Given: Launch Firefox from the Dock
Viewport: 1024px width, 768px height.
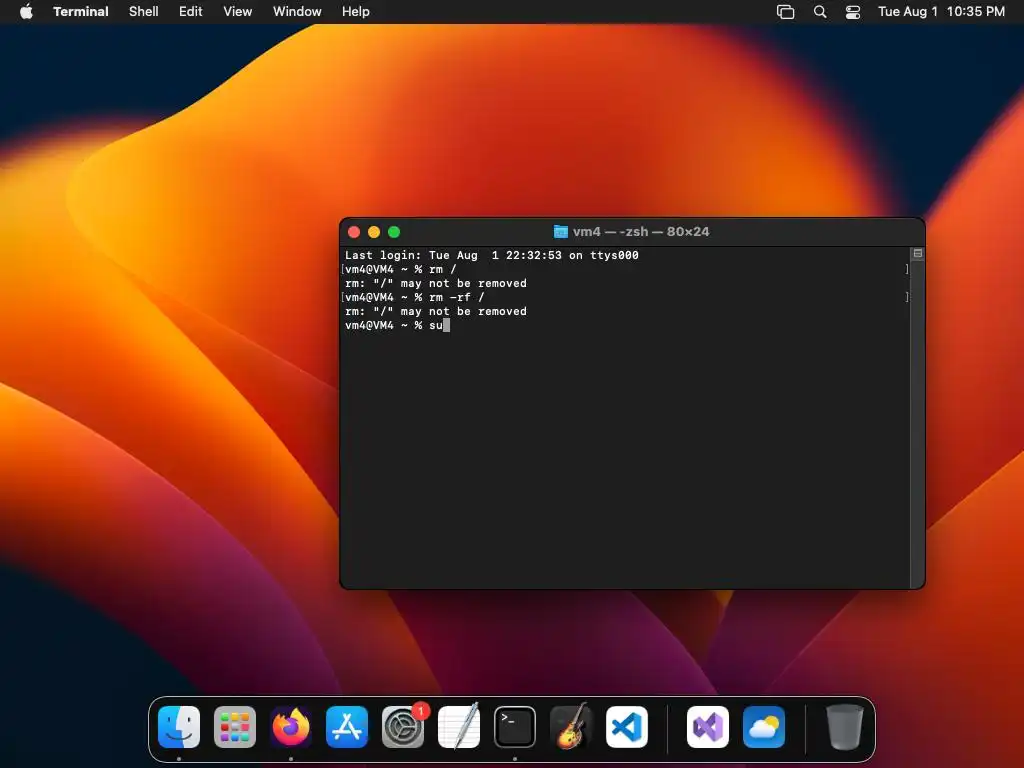Looking at the screenshot, I should (x=291, y=727).
